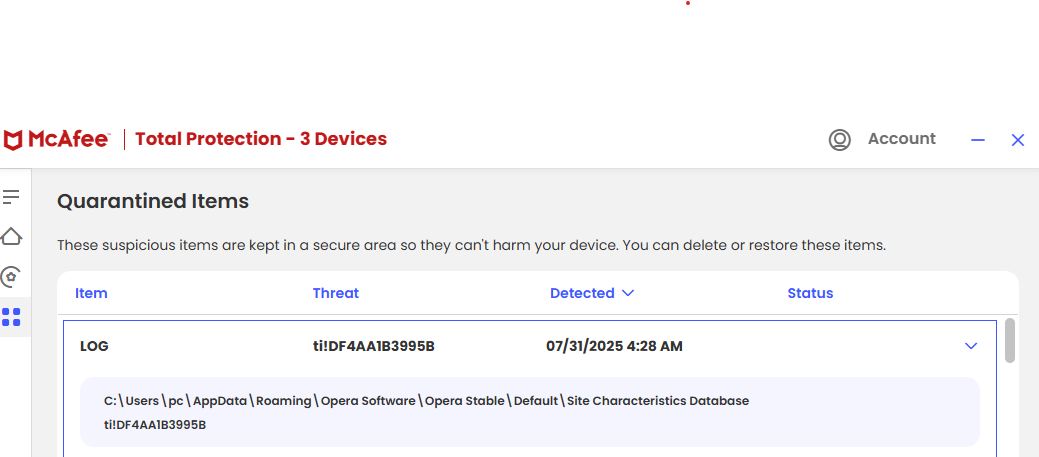This screenshot has width=1039, height=457.
Task: Select the four-square apps grid icon
Action: pyautogui.click(x=11, y=317)
